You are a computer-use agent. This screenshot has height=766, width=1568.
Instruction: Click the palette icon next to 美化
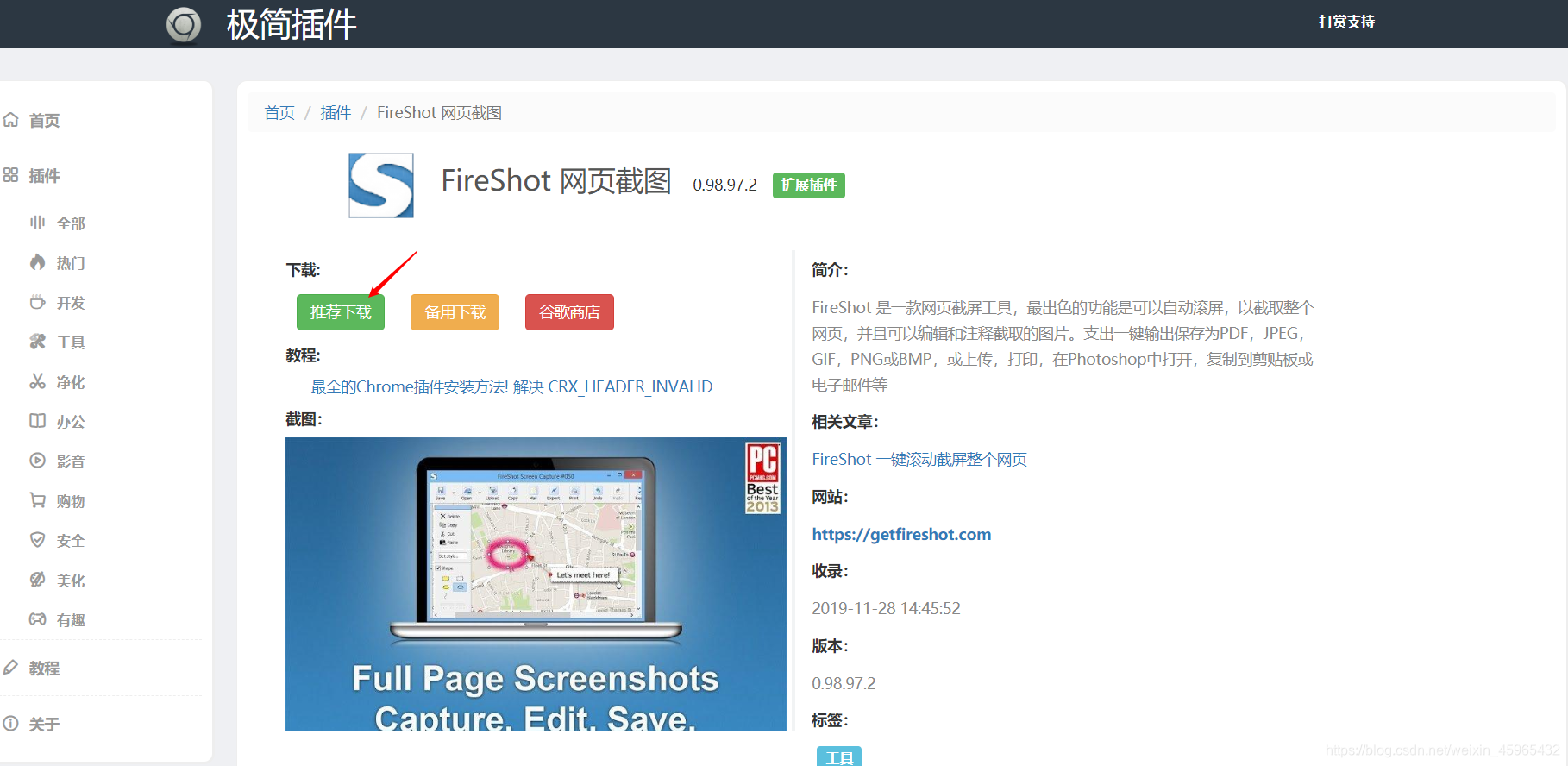coord(37,580)
